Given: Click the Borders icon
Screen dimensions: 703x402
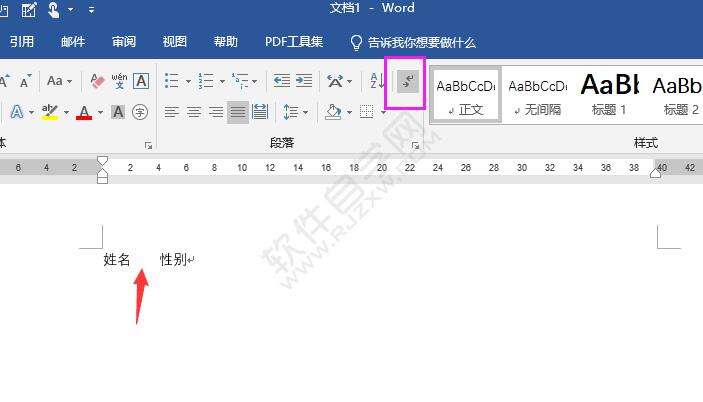Looking at the screenshot, I should (367, 112).
